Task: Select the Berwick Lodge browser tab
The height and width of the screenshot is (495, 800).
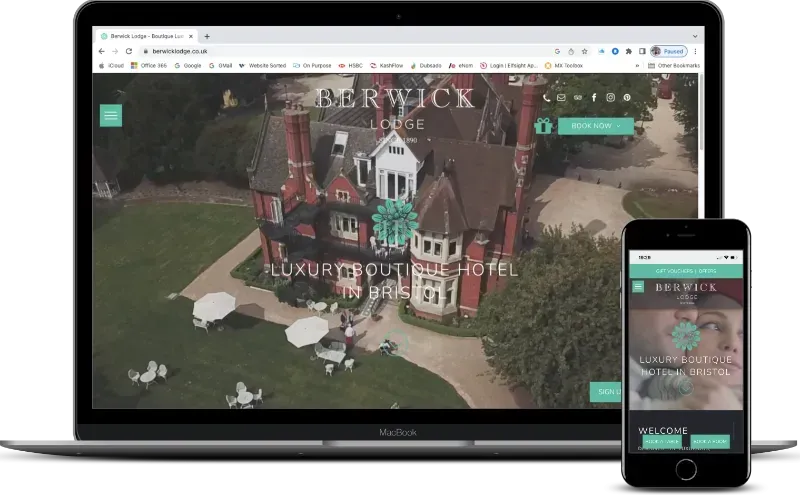Action: 146,36
